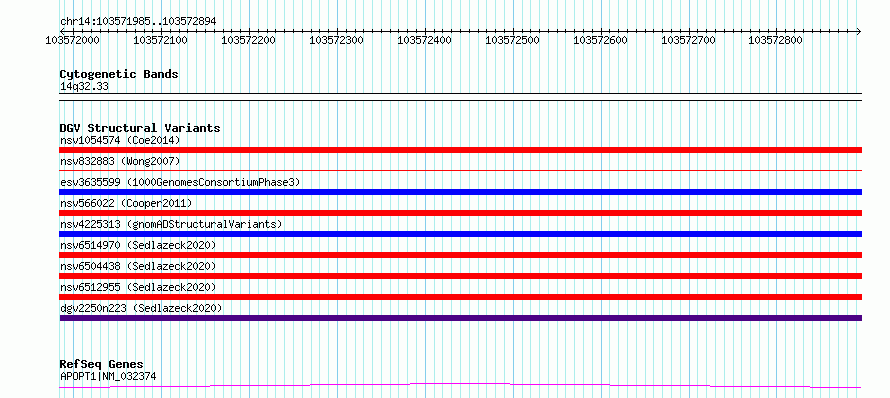Click ruler tick label 103572400

coord(425,40)
